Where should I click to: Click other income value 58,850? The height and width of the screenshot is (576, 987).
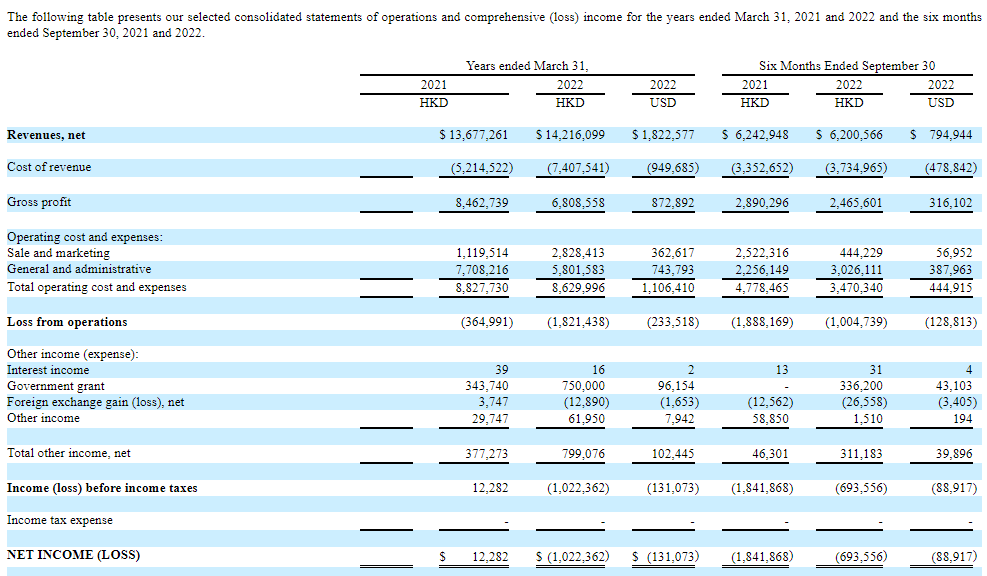770,419
